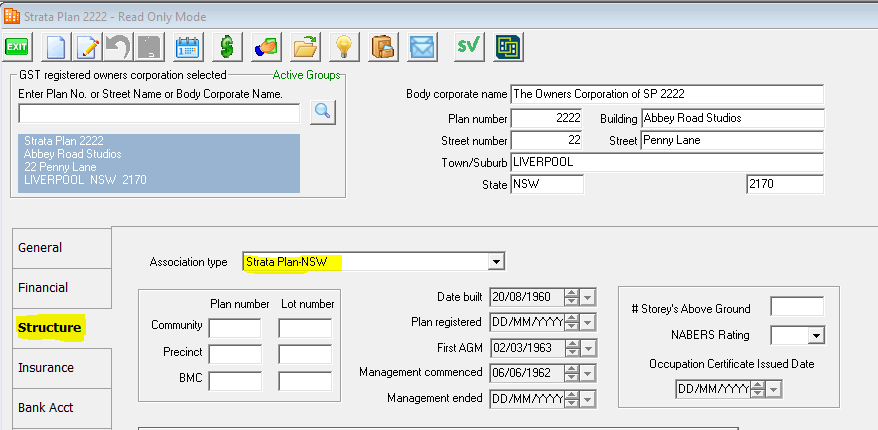Click the Active Groups link
This screenshot has width=878, height=430.
click(x=306, y=75)
